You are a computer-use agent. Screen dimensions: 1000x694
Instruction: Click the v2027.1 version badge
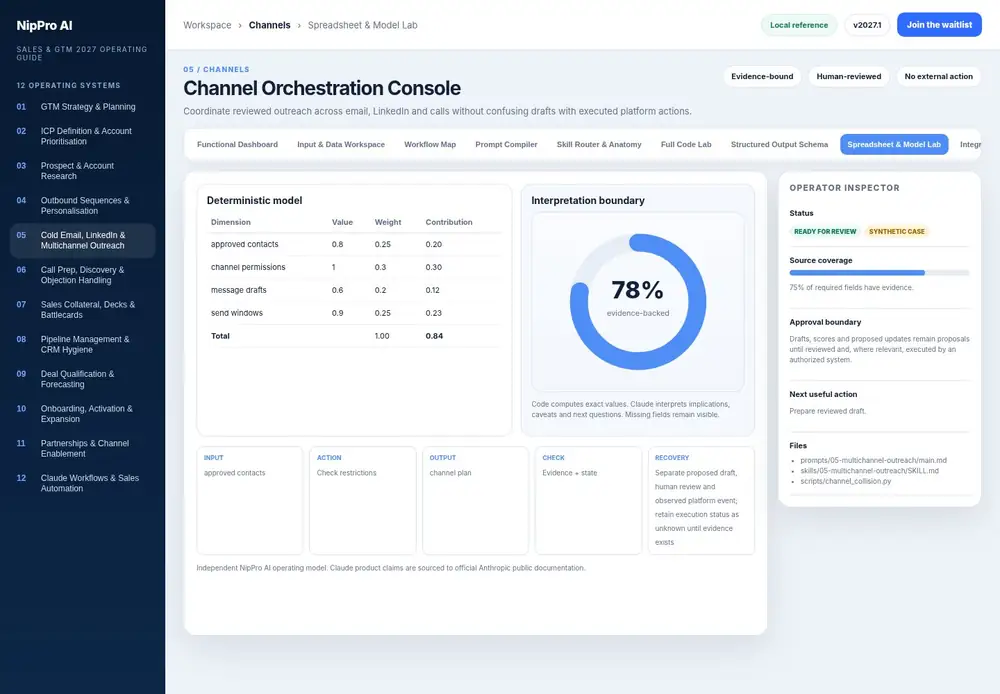[x=867, y=25]
